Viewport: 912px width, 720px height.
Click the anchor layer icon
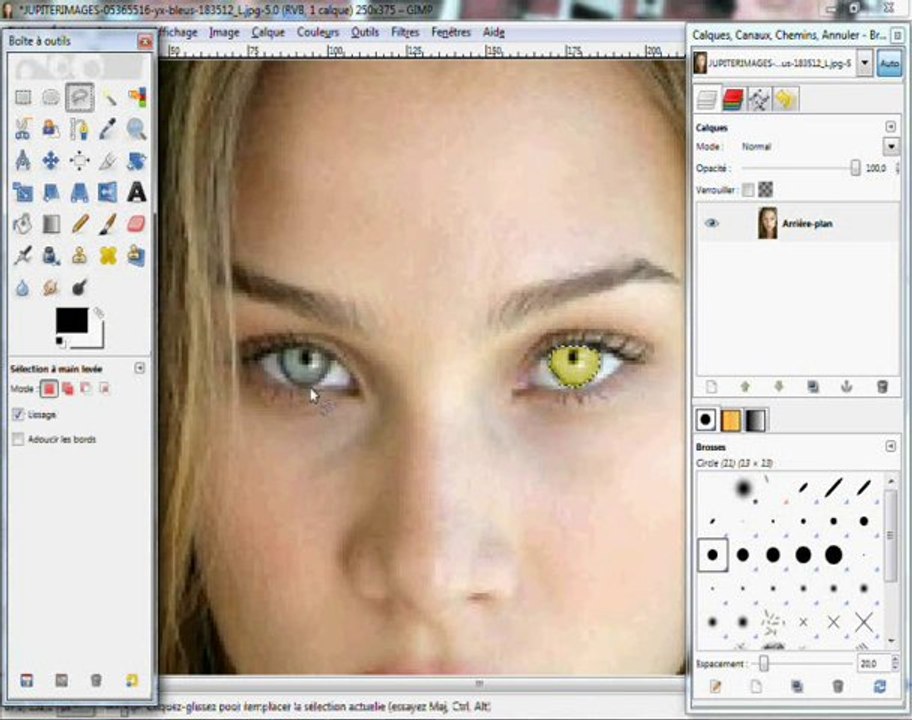847,387
